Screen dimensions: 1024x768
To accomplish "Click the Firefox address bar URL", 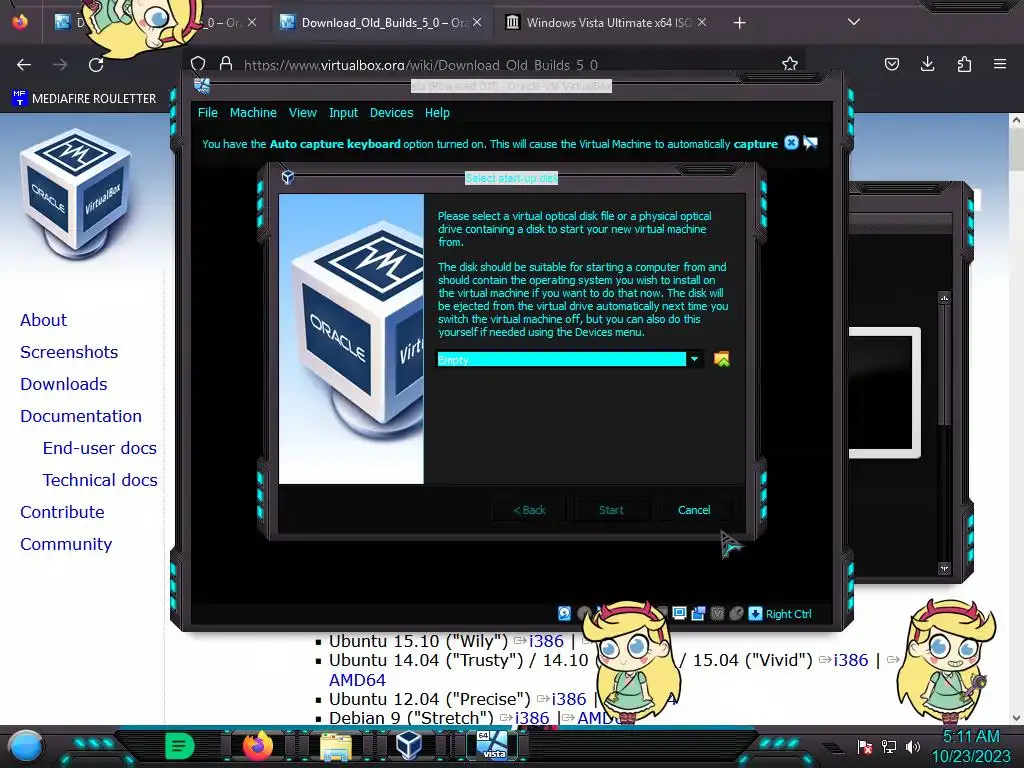I will coord(421,65).
